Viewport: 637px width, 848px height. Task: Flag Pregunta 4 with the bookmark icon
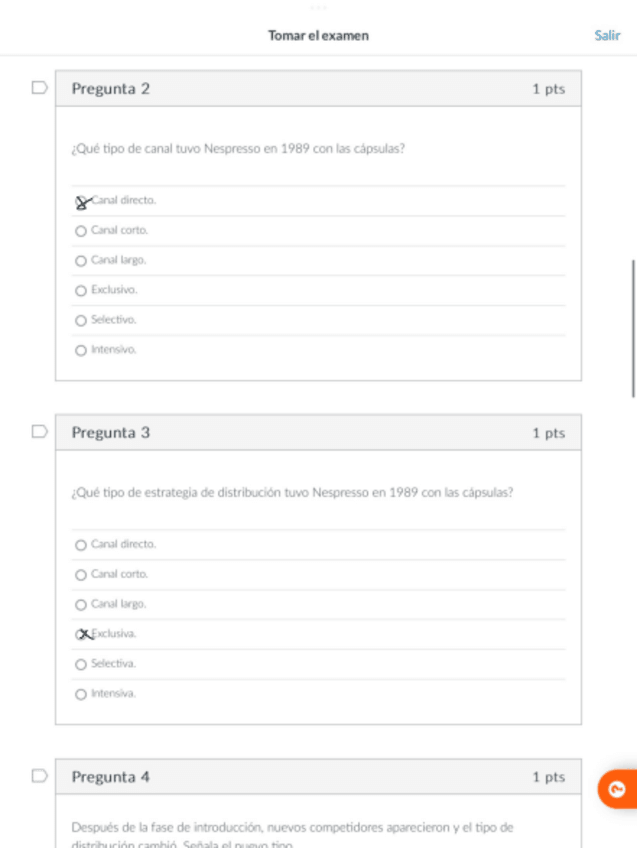tap(40, 776)
